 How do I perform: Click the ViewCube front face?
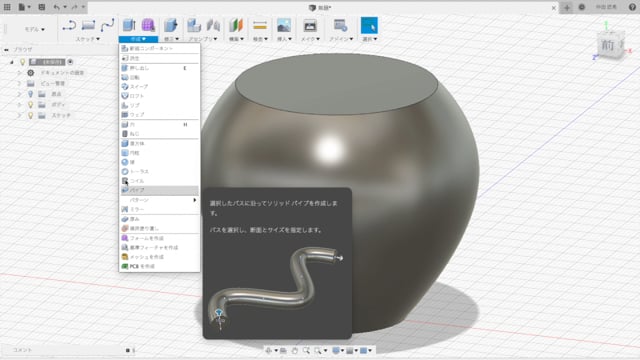(608, 45)
